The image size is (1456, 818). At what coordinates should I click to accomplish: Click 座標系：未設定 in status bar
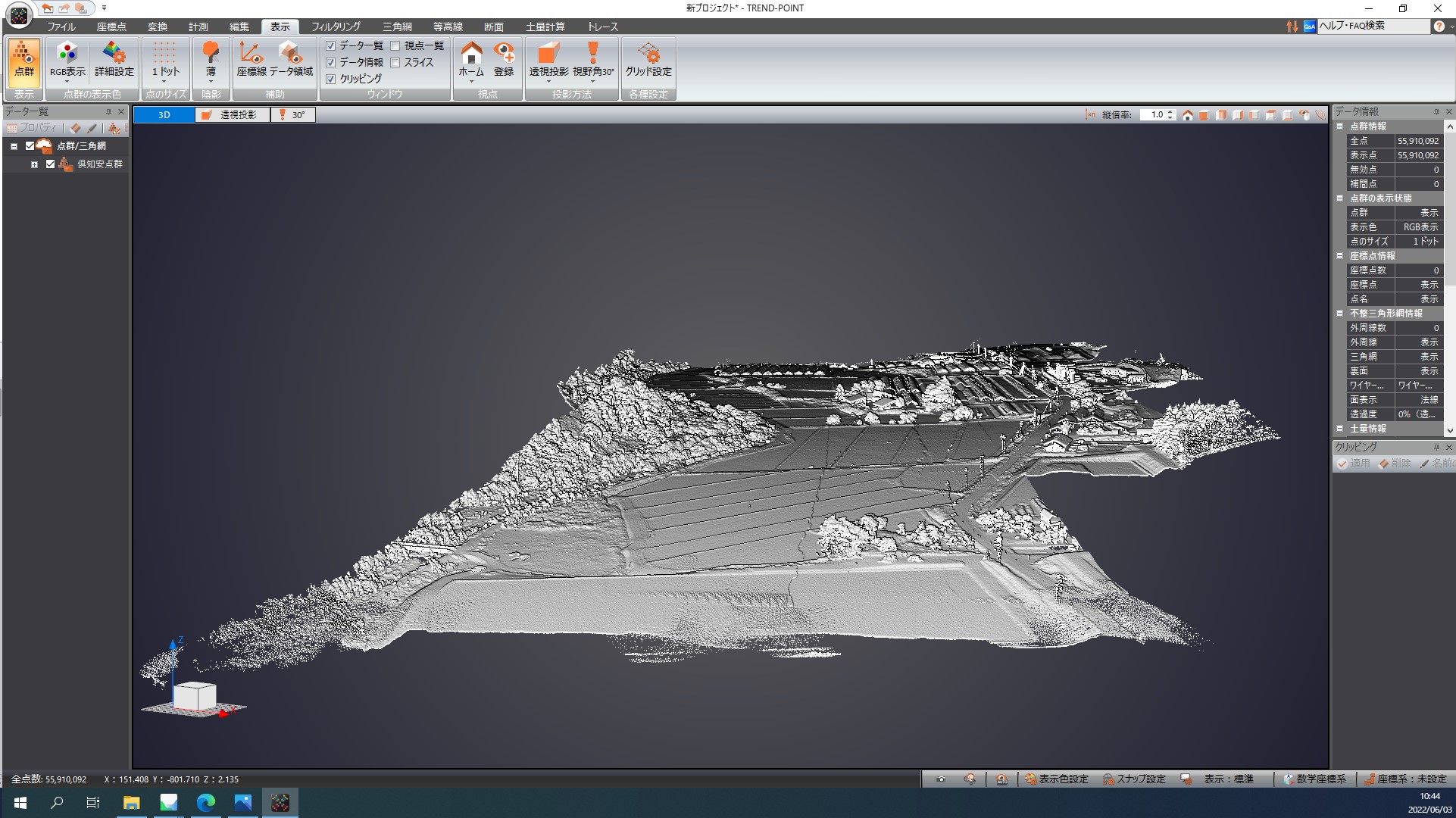tap(1406, 779)
